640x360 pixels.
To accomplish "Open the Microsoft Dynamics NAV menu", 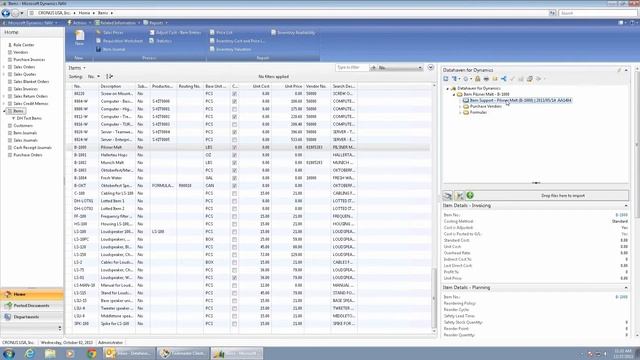I will click(31, 23).
